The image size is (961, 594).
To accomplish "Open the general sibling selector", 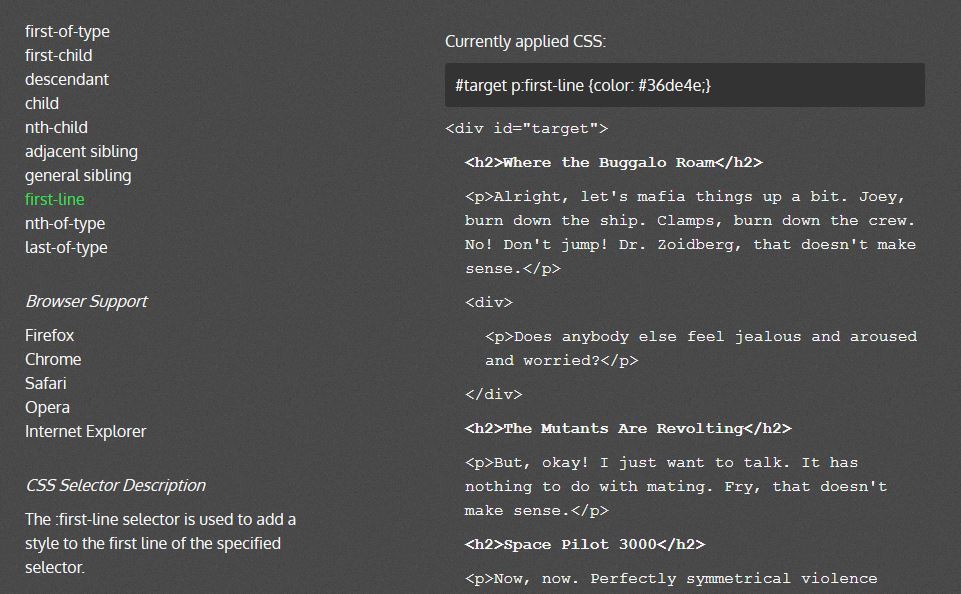I will pyautogui.click(x=78, y=175).
